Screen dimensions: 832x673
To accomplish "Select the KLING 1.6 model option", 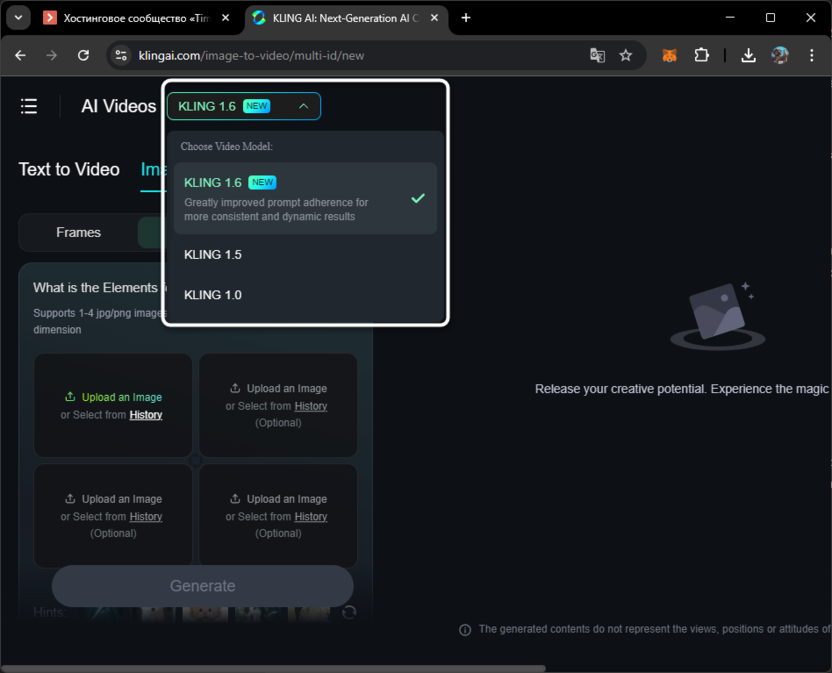I will (x=305, y=199).
